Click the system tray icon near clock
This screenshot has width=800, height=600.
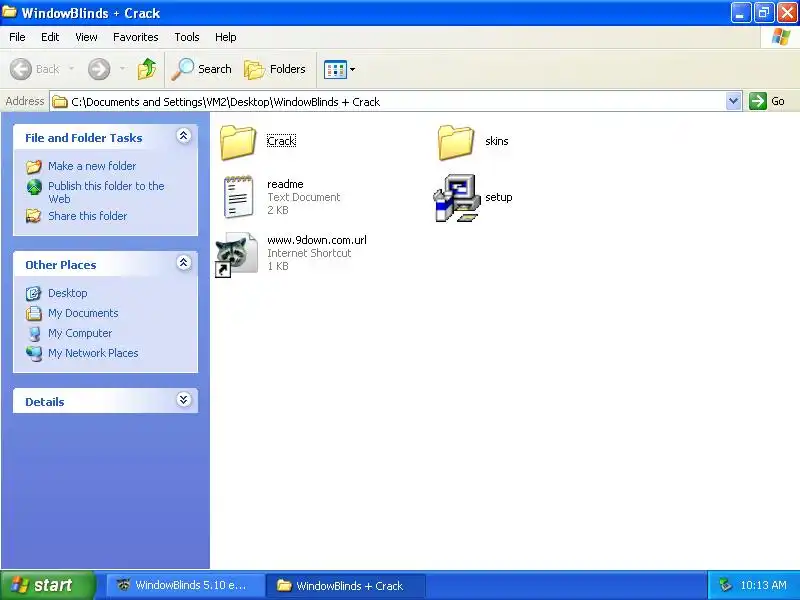coord(725,585)
